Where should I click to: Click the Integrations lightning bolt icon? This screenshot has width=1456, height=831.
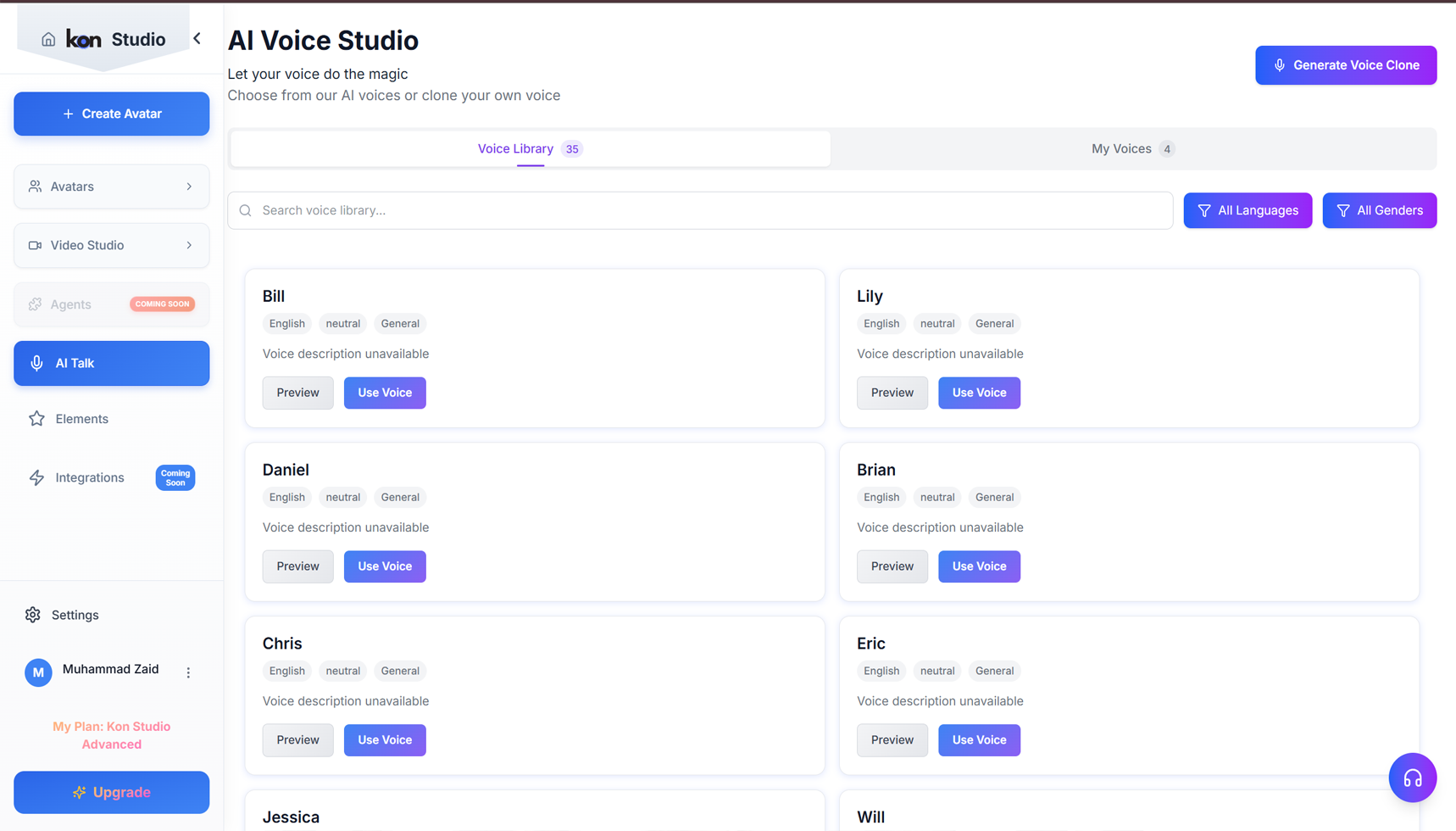point(36,478)
